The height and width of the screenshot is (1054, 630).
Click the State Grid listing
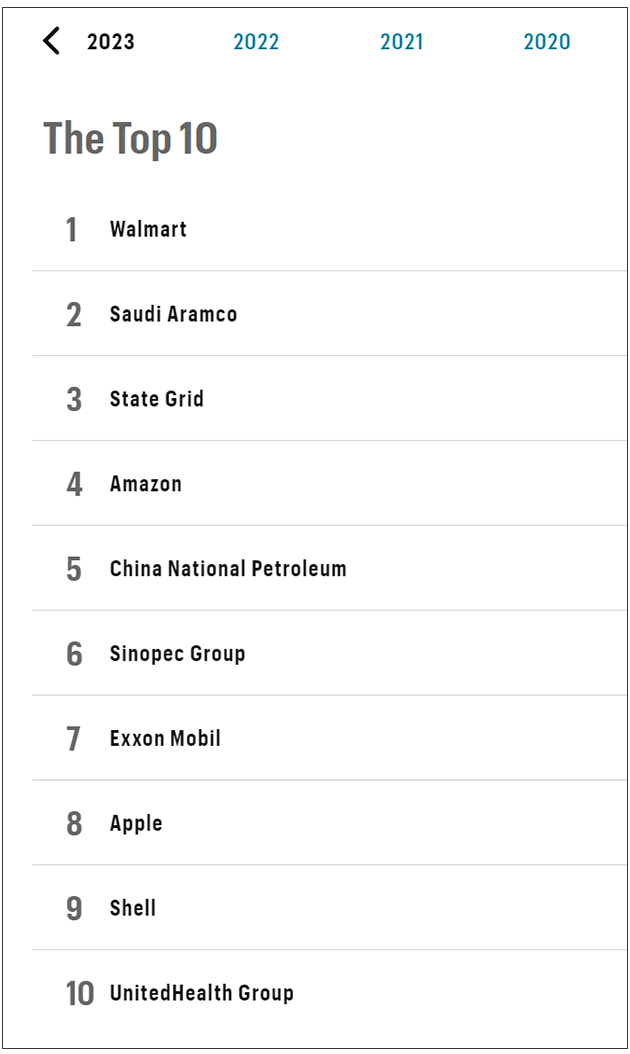(156, 399)
